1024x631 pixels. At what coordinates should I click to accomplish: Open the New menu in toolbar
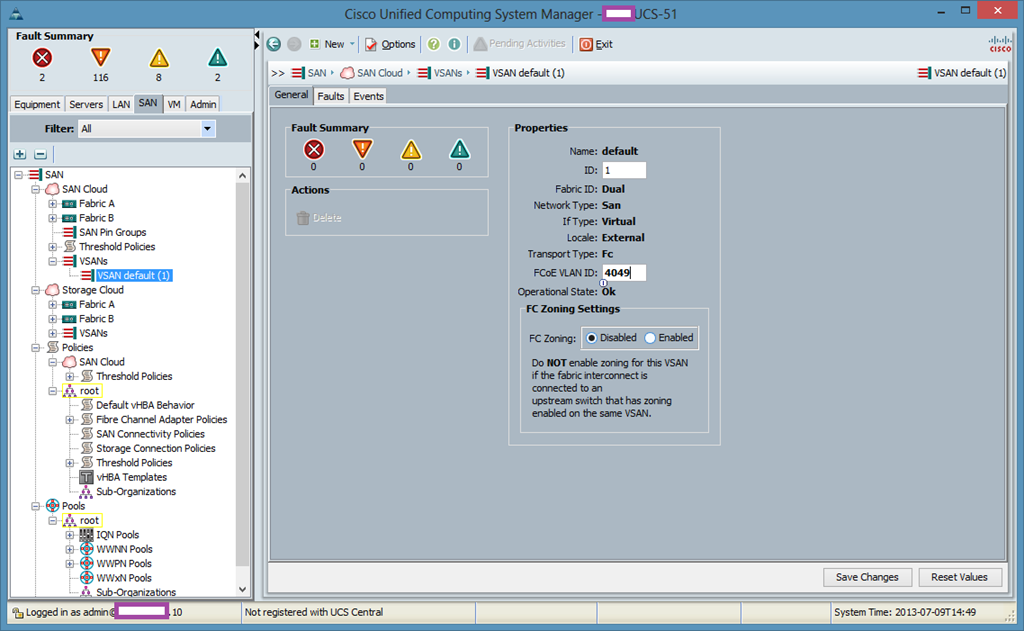pyautogui.click(x=327, y=44)
